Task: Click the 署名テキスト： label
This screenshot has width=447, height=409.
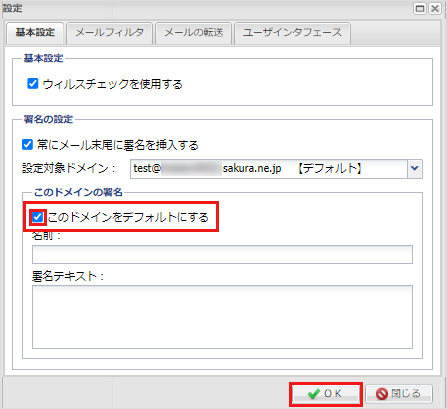Action: [x=68, y=276]
